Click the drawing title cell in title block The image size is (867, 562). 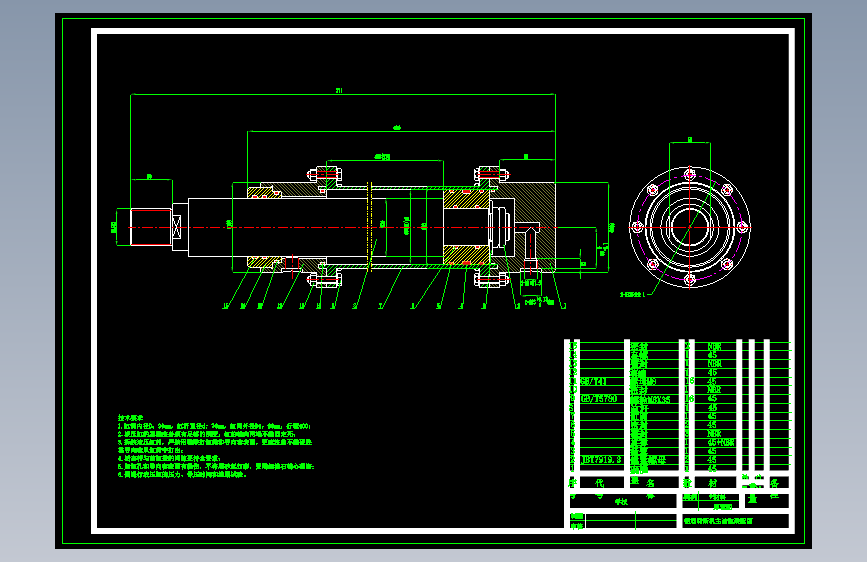[735, 521]
